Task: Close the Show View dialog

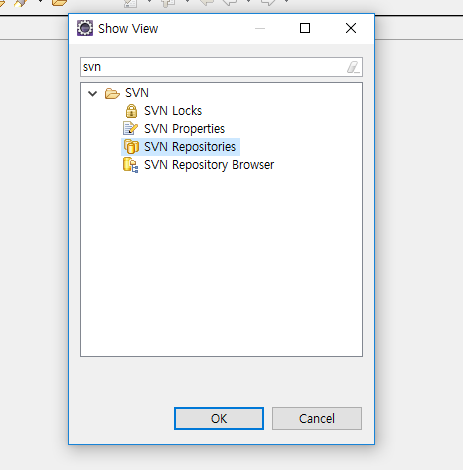Action: (x=351, y=28)
